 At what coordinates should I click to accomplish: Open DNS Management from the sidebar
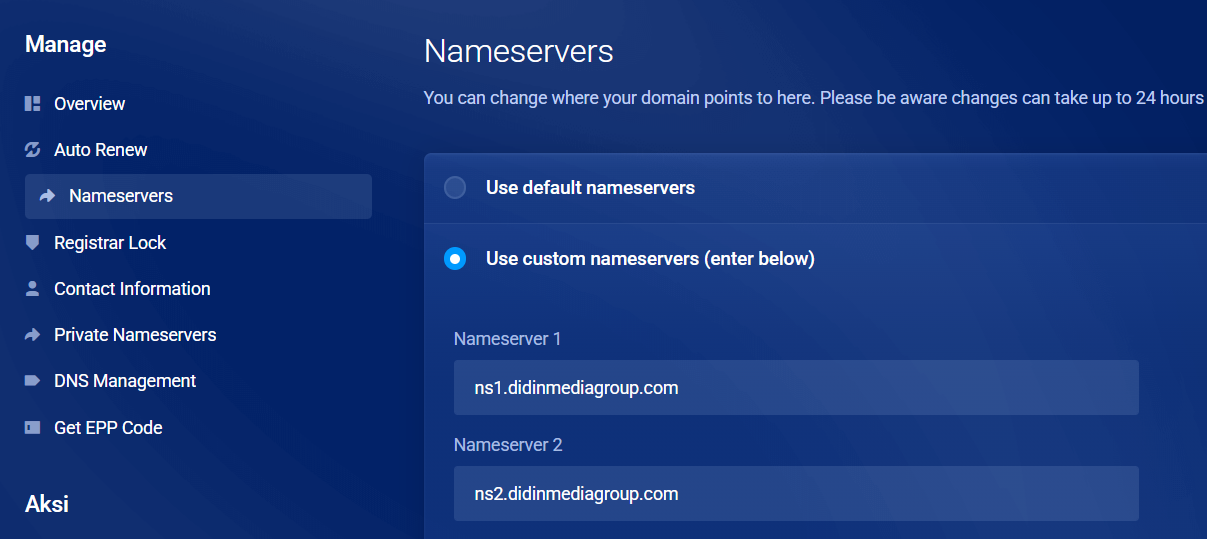(125, 381)
